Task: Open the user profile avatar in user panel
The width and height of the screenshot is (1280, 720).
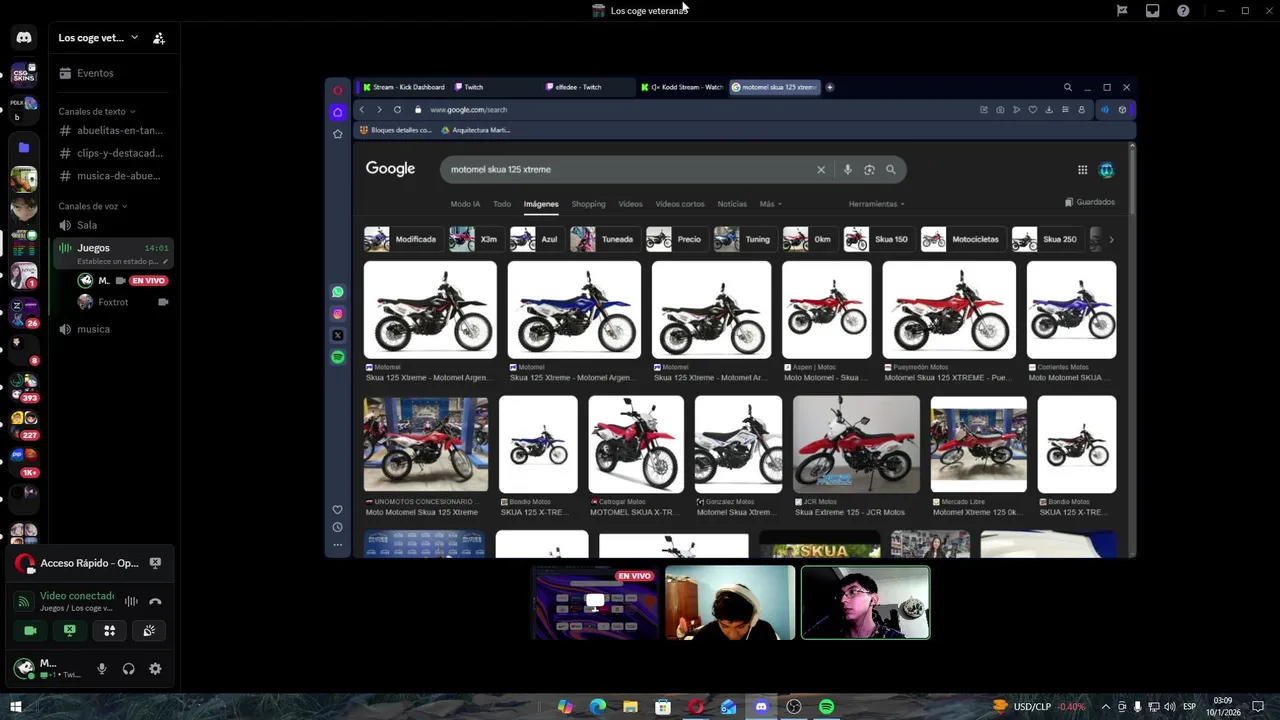Action: point(24,668)
